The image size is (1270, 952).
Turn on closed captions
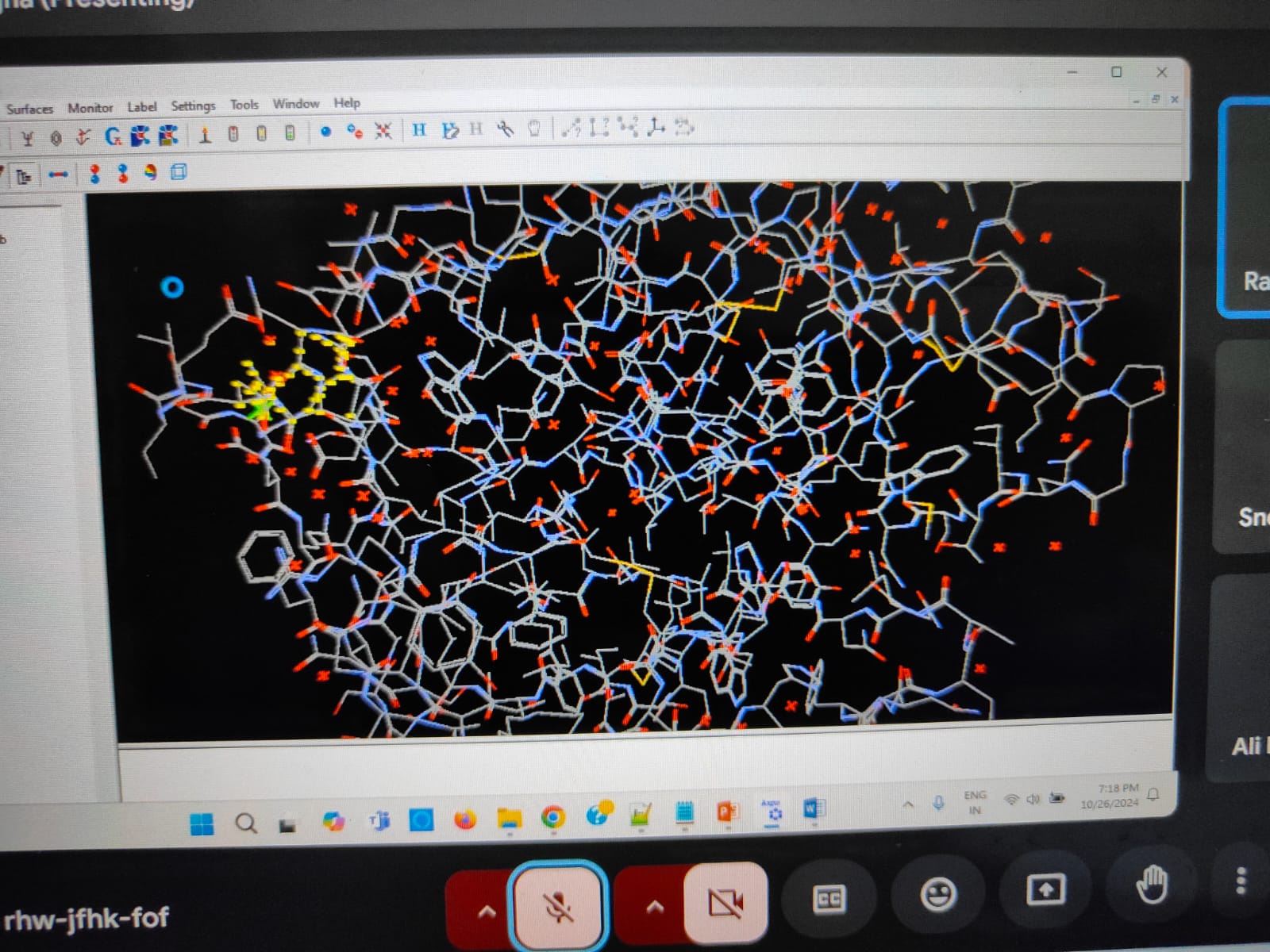click(829, 898)
